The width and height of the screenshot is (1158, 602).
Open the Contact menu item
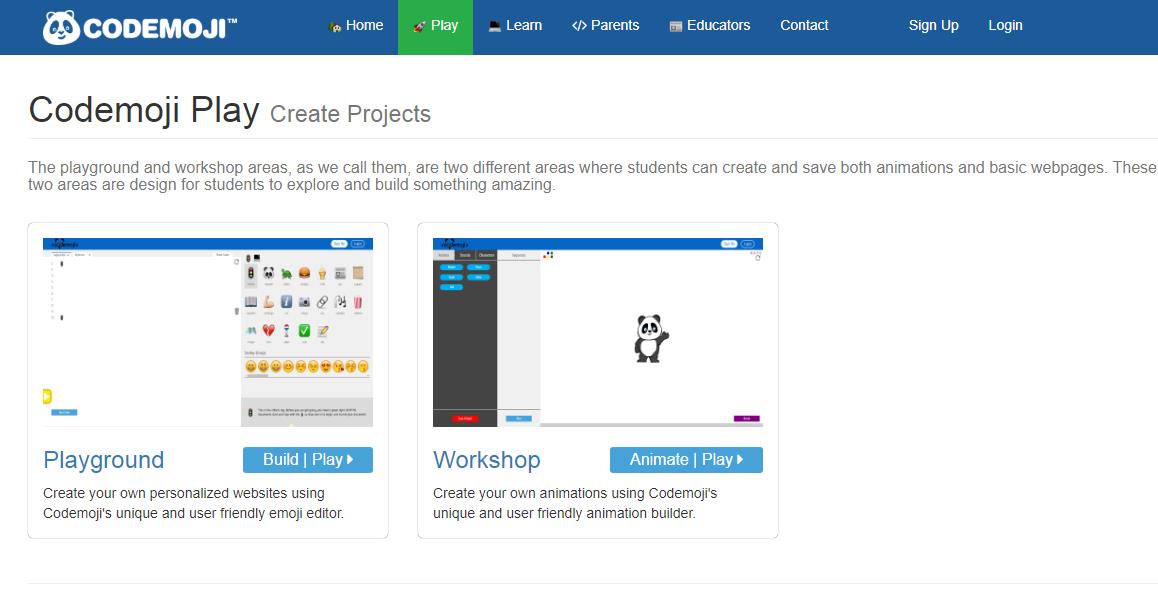click(804, 26)
